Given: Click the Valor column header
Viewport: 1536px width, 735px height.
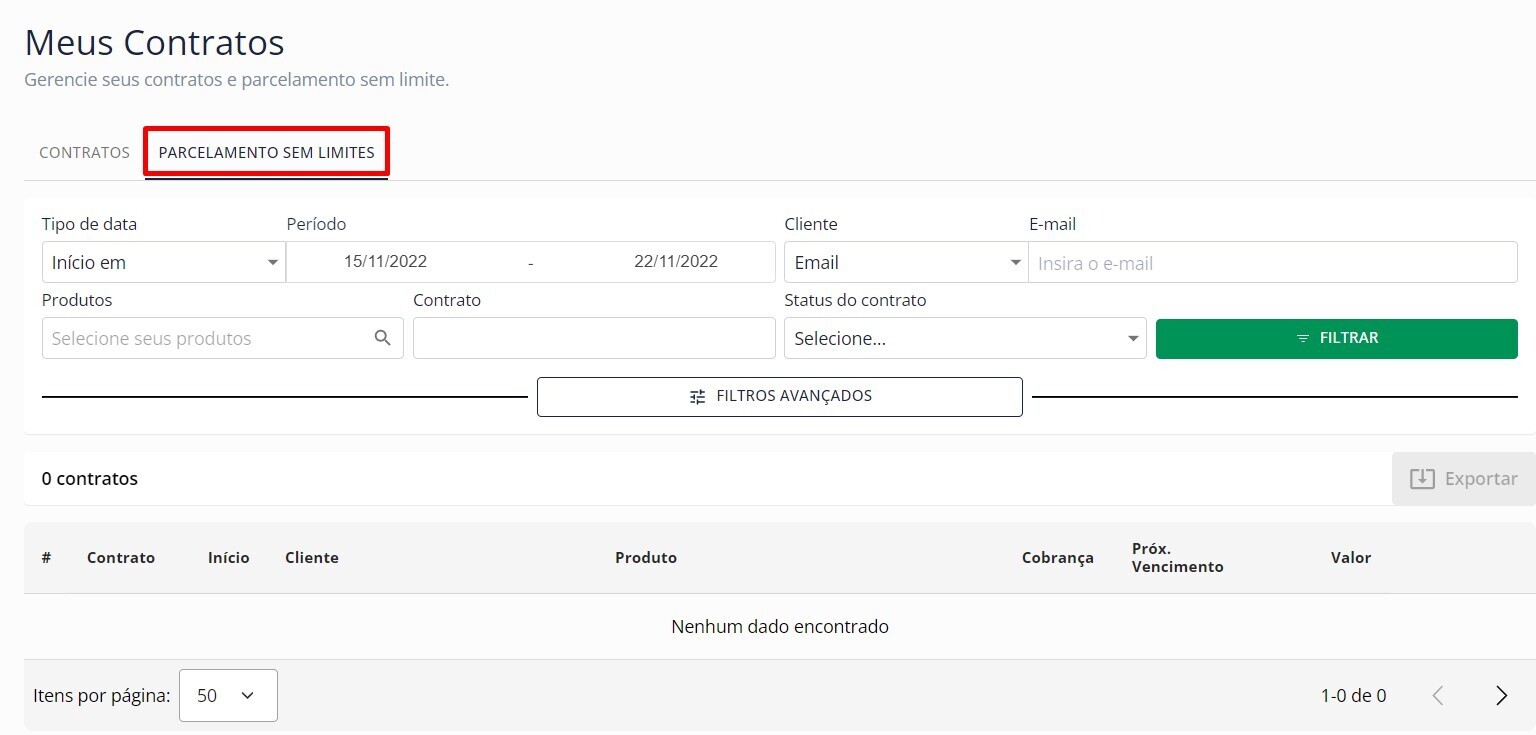Looking at the screenshot, I should (x=1350, y=558).
